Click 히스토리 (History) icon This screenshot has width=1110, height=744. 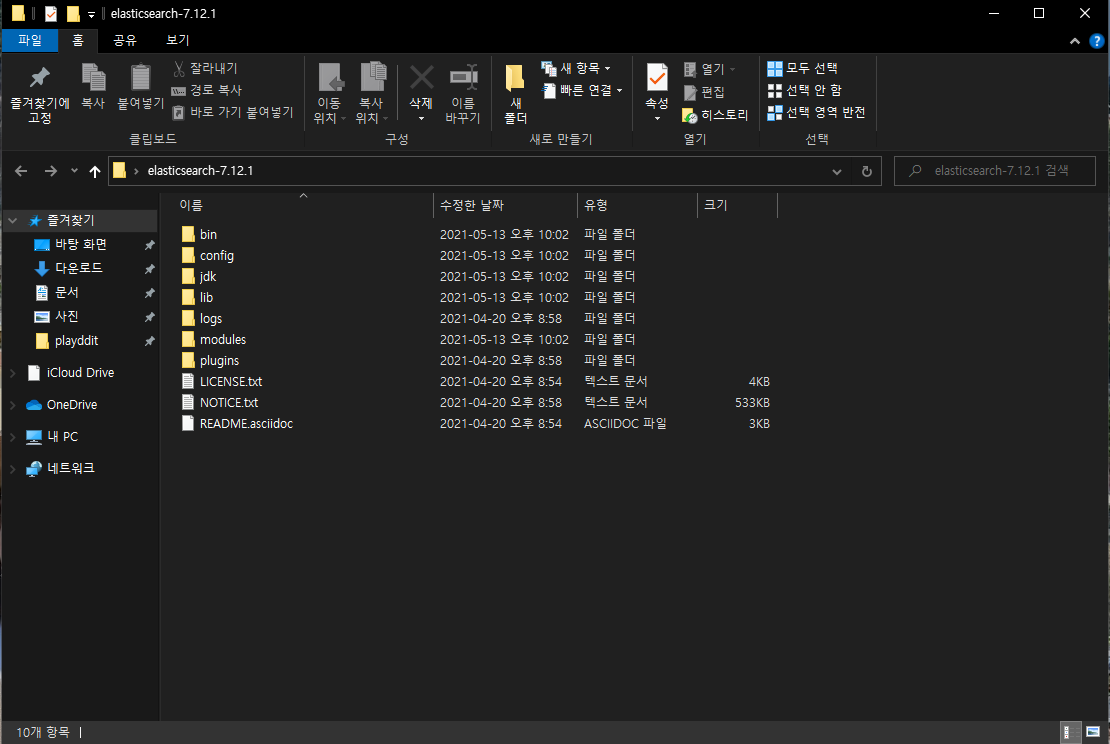[690, 115]
